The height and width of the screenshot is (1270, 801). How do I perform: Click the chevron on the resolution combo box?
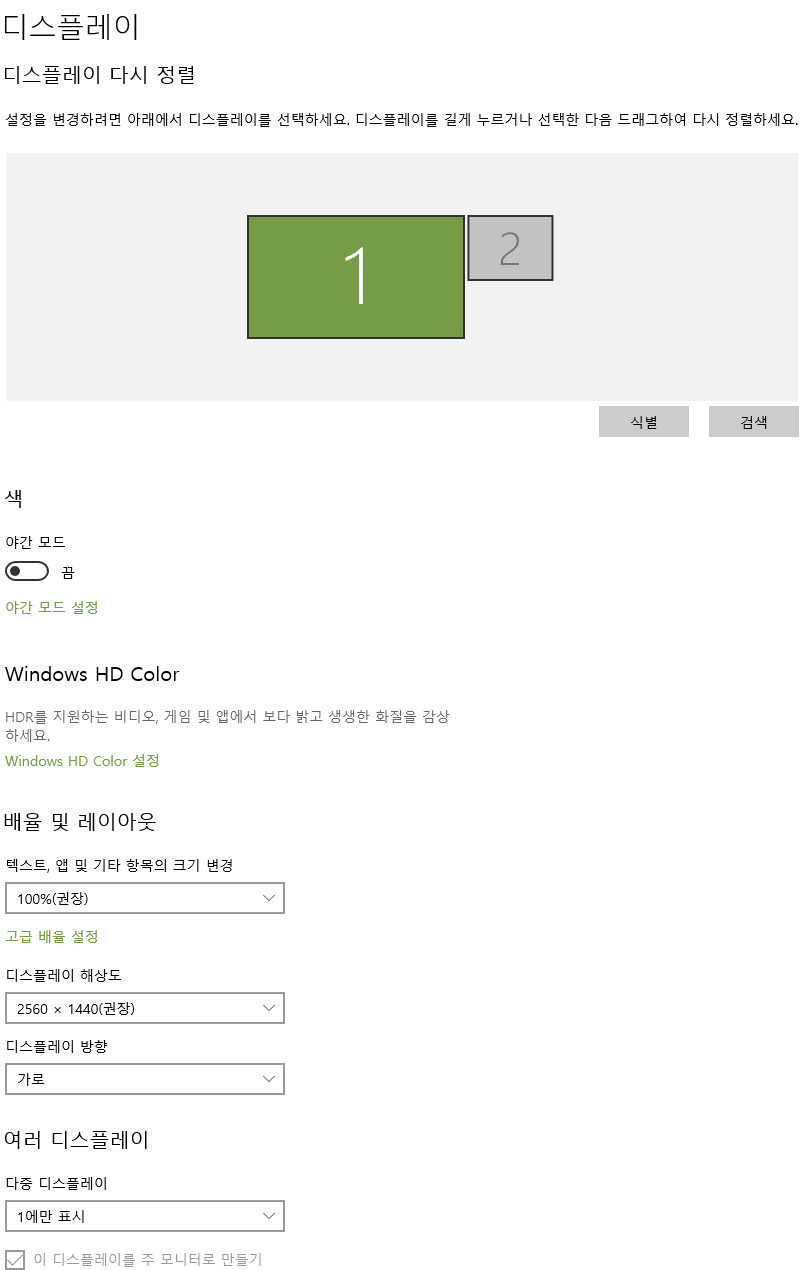point(268,1008)
